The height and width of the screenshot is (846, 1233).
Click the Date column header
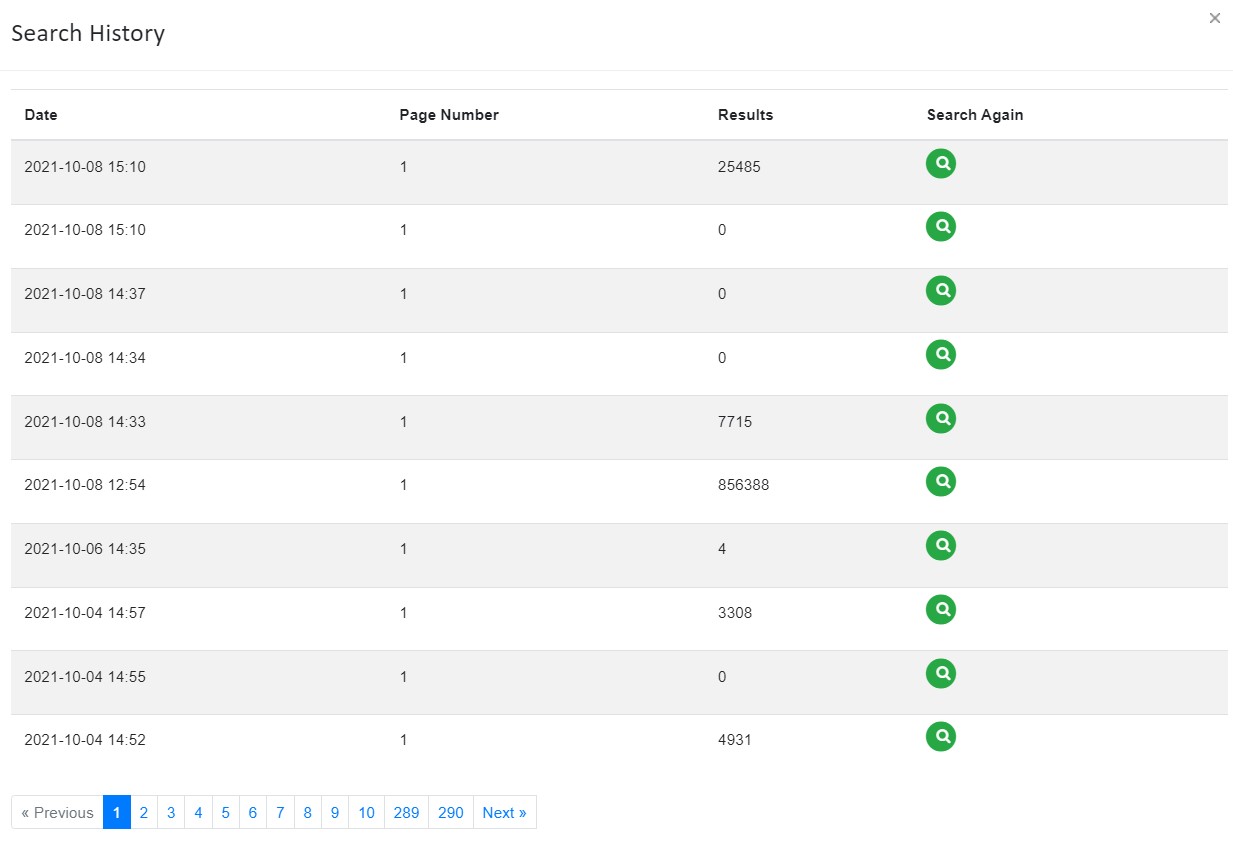[x=41, y=115]
